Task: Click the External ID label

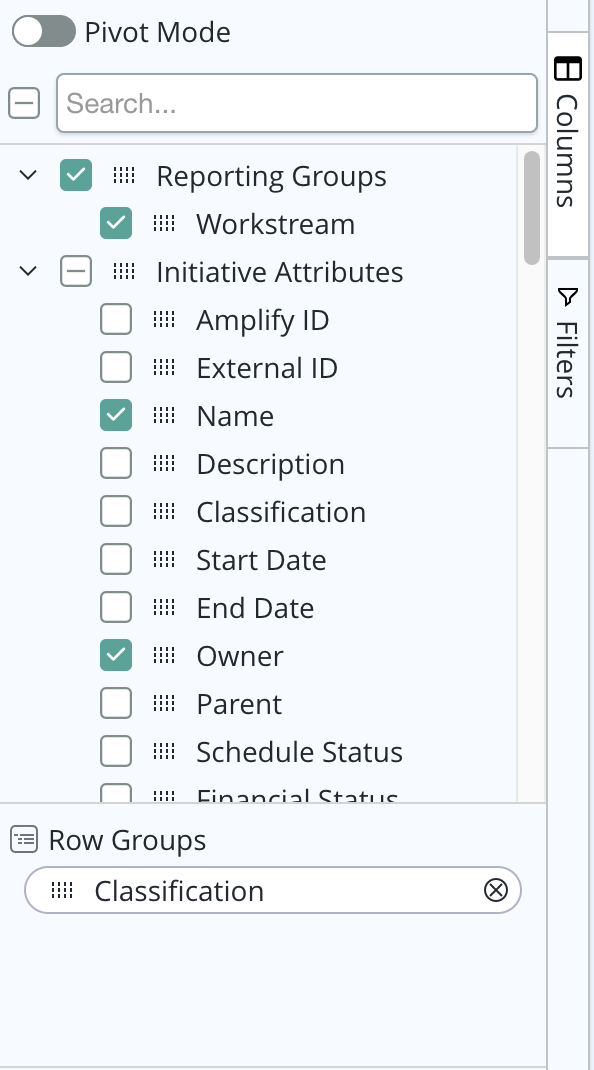Action: tap(267, 368)
